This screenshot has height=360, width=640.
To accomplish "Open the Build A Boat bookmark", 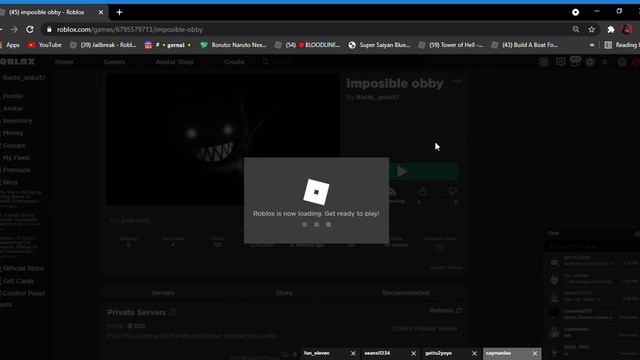I will (524, 45).
